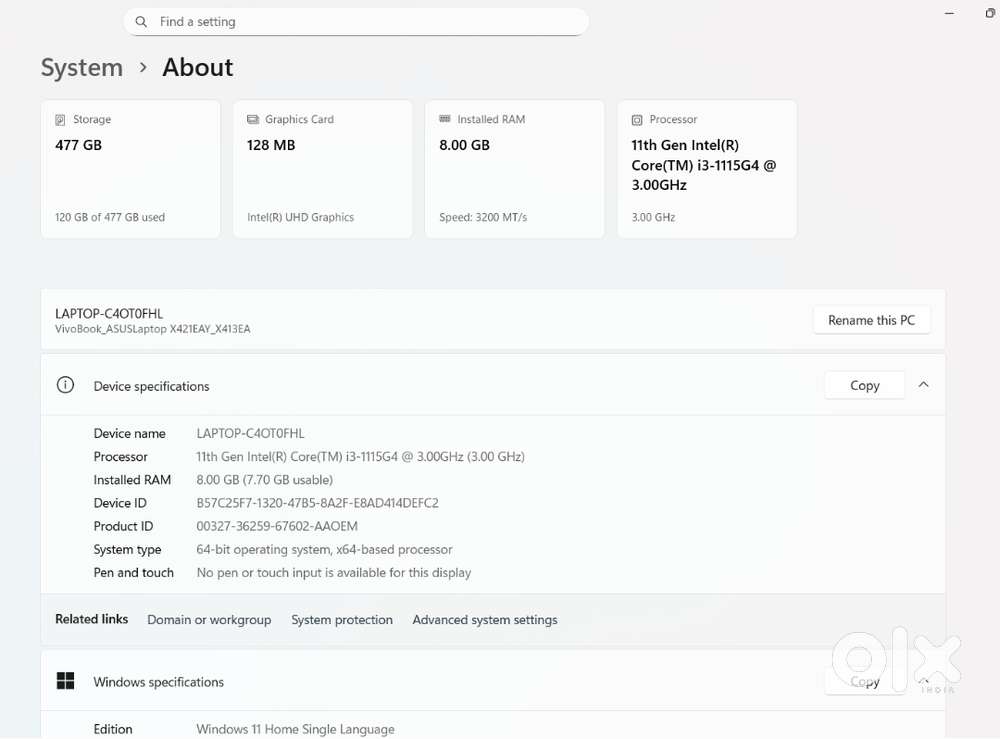1000x739 pixels.
Task: Select the About breadcrumb item
Action: click(x=197, y=68)
